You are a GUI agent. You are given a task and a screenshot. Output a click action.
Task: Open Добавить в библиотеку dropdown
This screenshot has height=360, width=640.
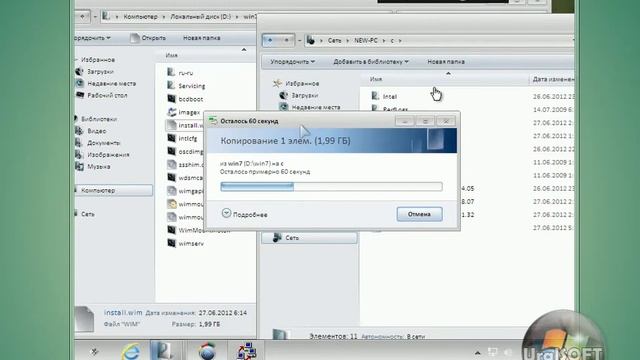click(371, 62)
